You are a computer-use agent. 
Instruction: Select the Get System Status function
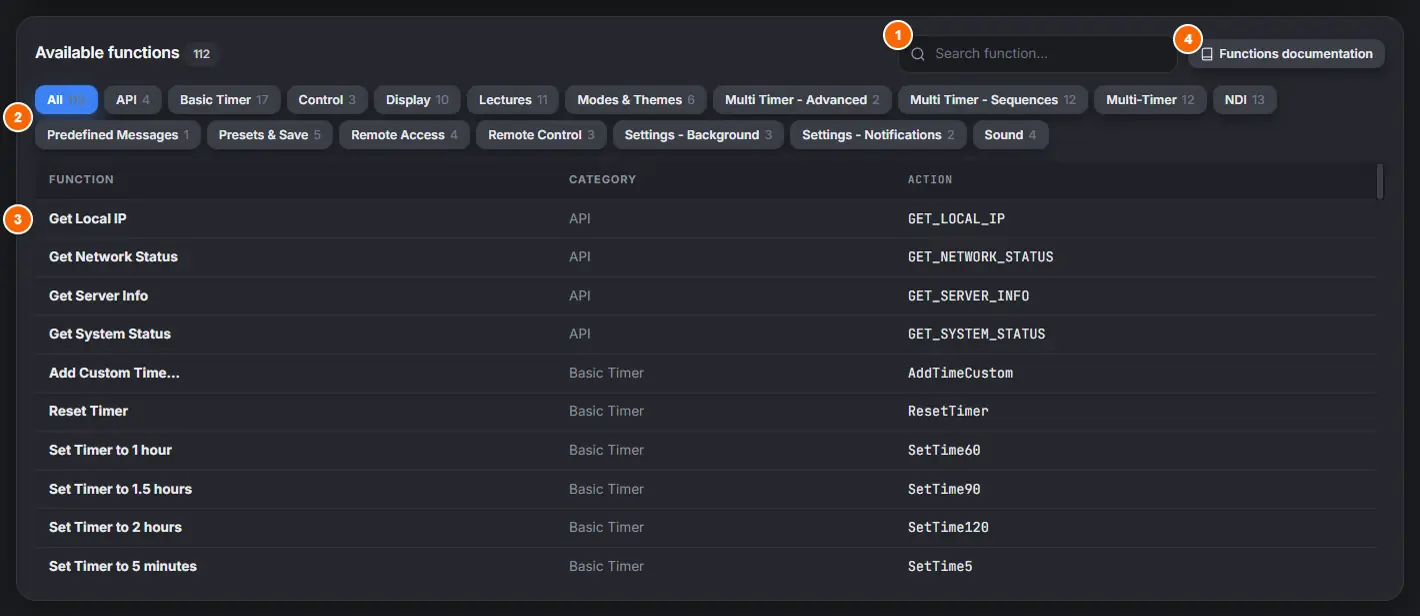coord(705,334)
